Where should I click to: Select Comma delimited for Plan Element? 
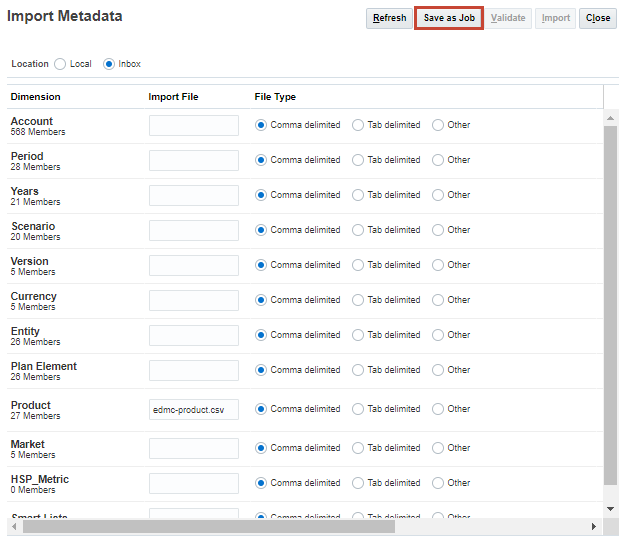(x=261, y=370)
